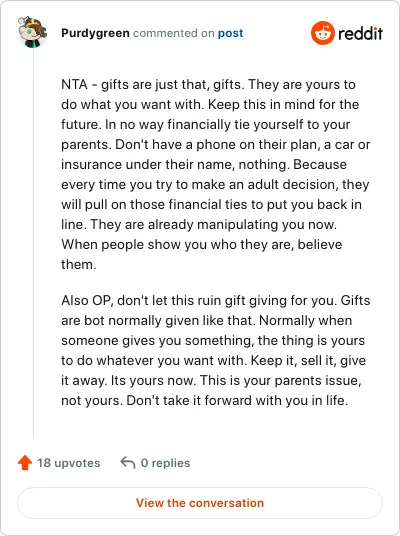Click the line "insurance under their name, nothing"
The width and height of the screenshot is (400, 536).
(x=175, y=164)
